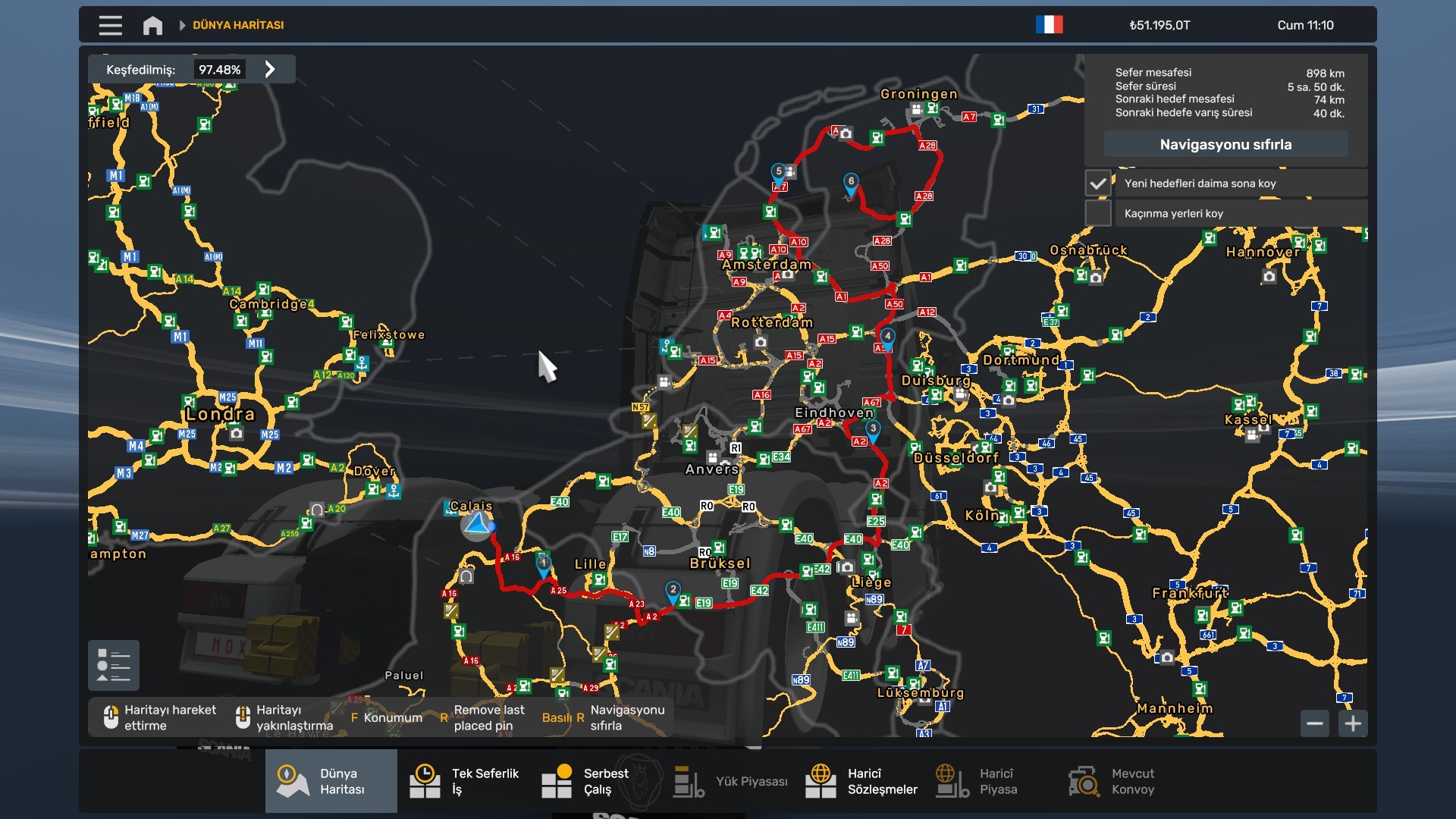Expand the Keşfedilmiş exploration details arrow
This screenshot has height=819, width=1456.
click(x=270, y=69)
